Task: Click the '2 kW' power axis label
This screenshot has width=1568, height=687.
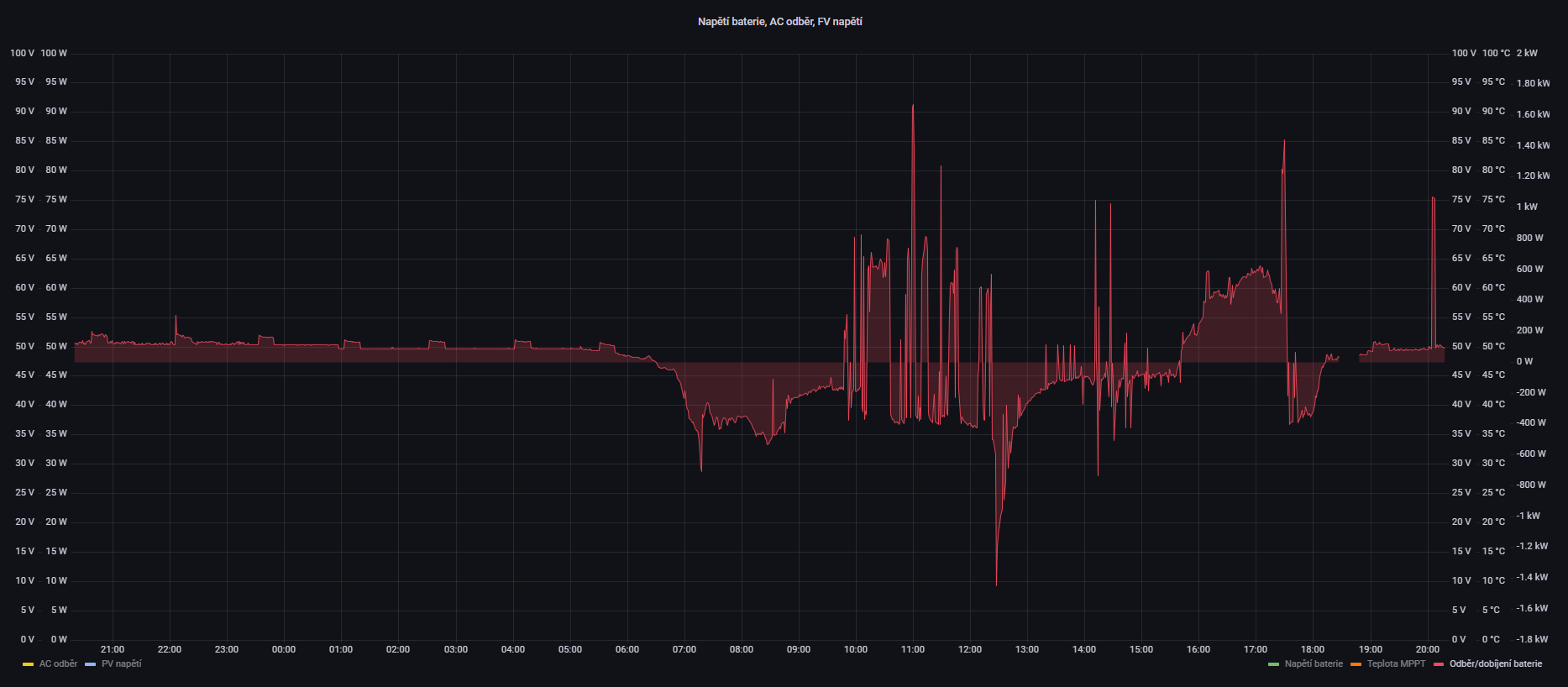Action: [x=1527, y=53]
